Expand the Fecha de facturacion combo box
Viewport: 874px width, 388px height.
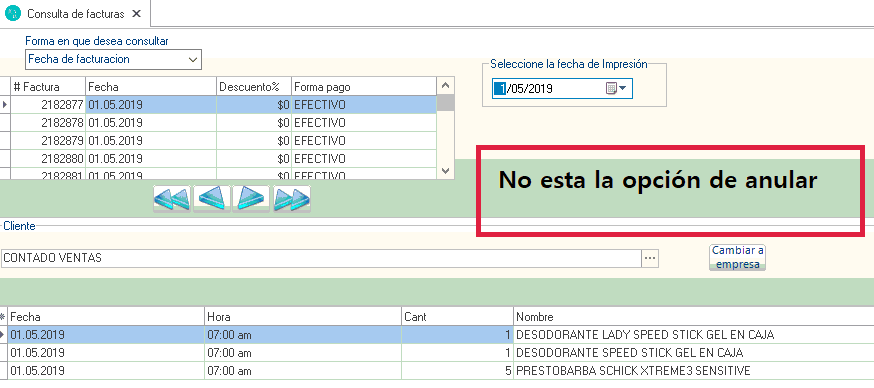pos(193,59)
